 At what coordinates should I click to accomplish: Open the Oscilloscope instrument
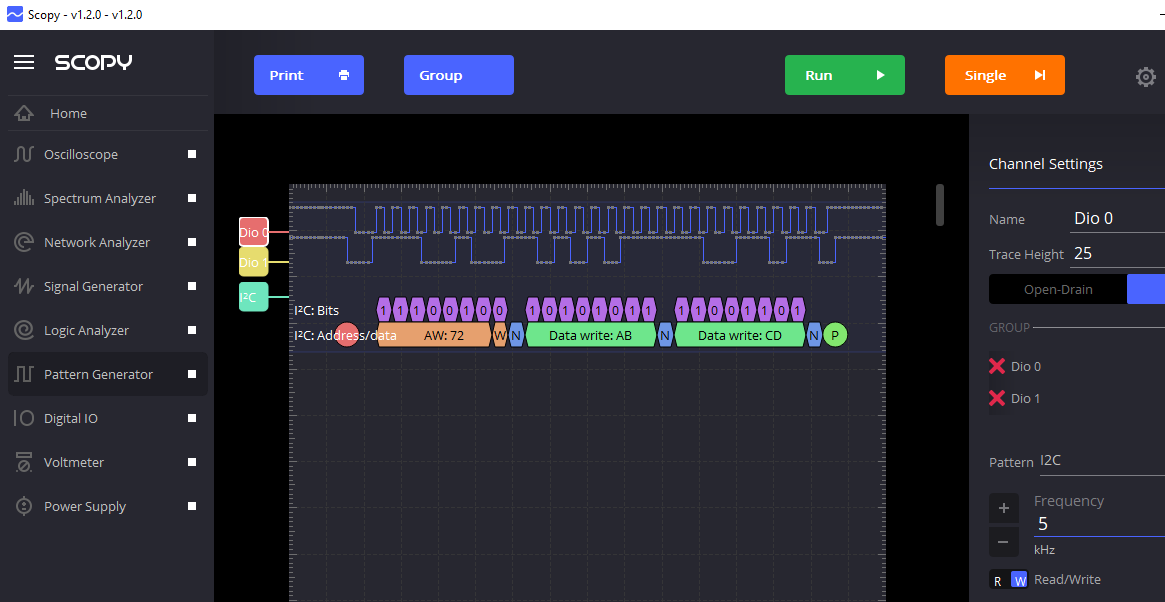tap(107, 155)
